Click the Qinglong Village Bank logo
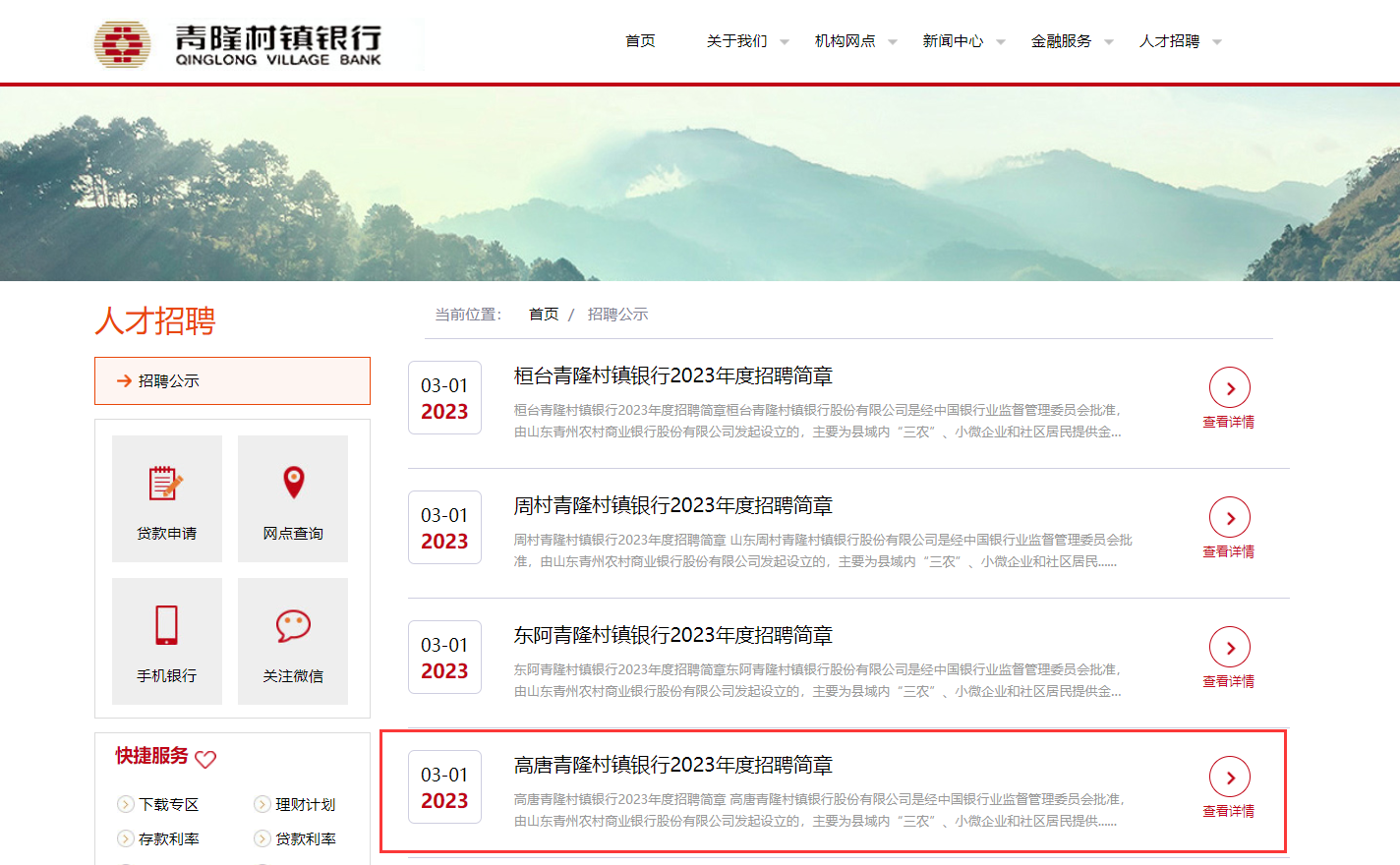The width and height of the screenshot is (1400, 865). [238, 44]
